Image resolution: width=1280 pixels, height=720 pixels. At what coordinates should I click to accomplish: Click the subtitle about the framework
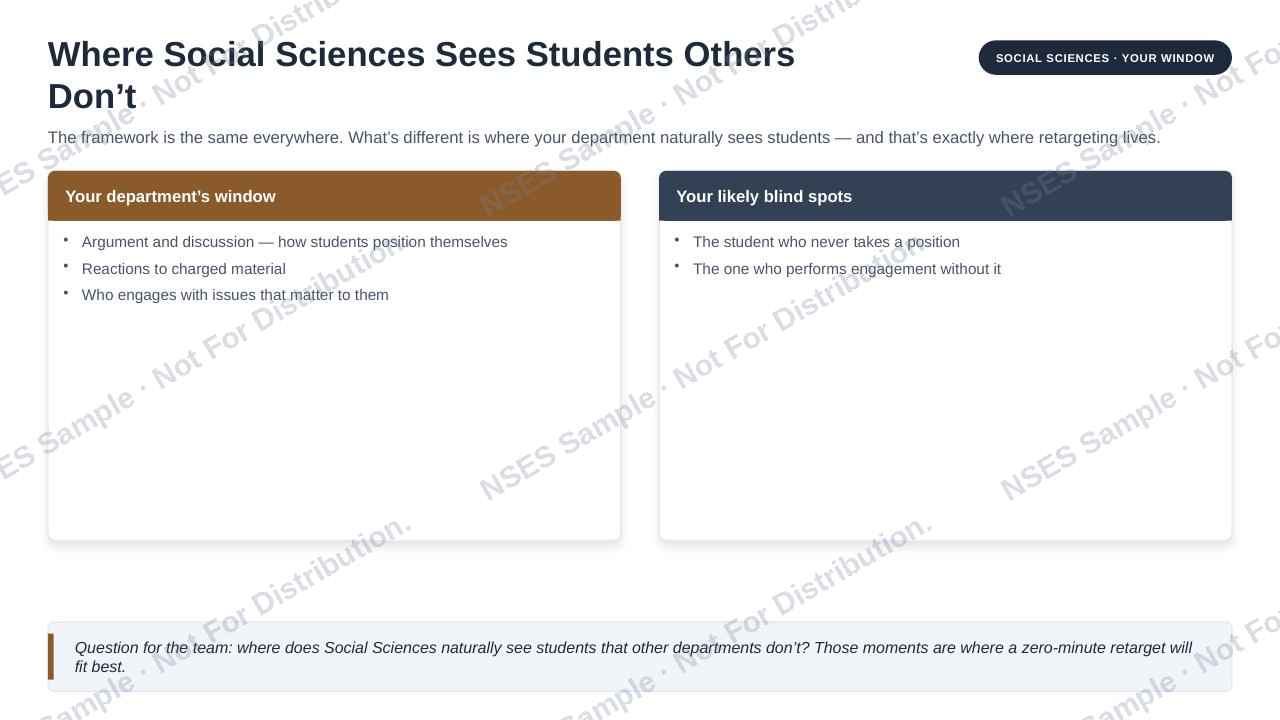(604, 138)
